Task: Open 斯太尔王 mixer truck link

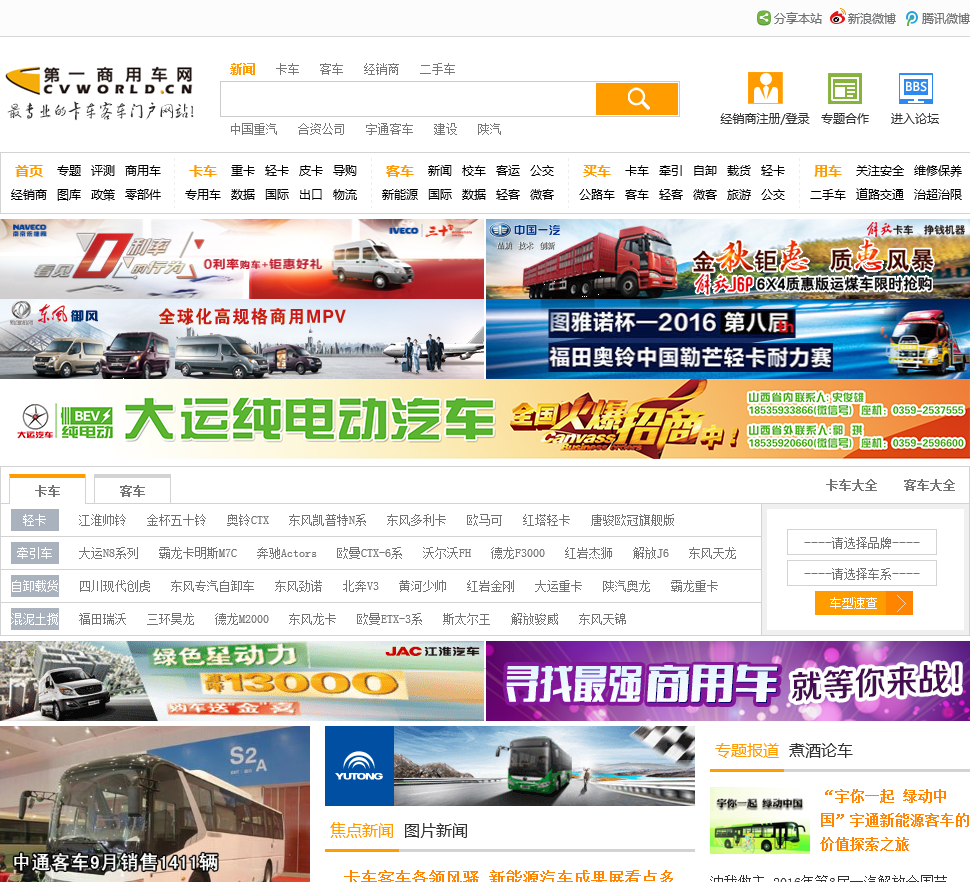Action: click(x=466, y=619)
